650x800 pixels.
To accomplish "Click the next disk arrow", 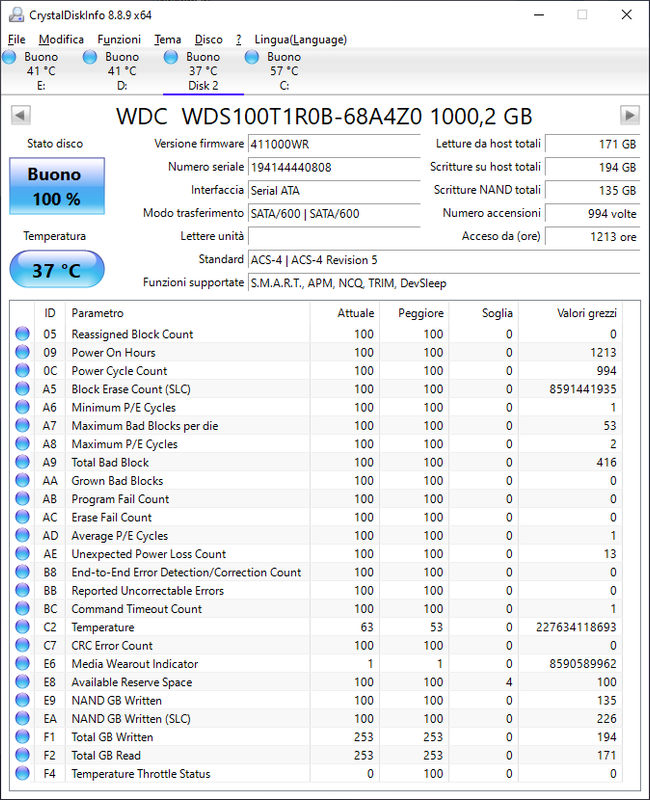I will (630, 115).
